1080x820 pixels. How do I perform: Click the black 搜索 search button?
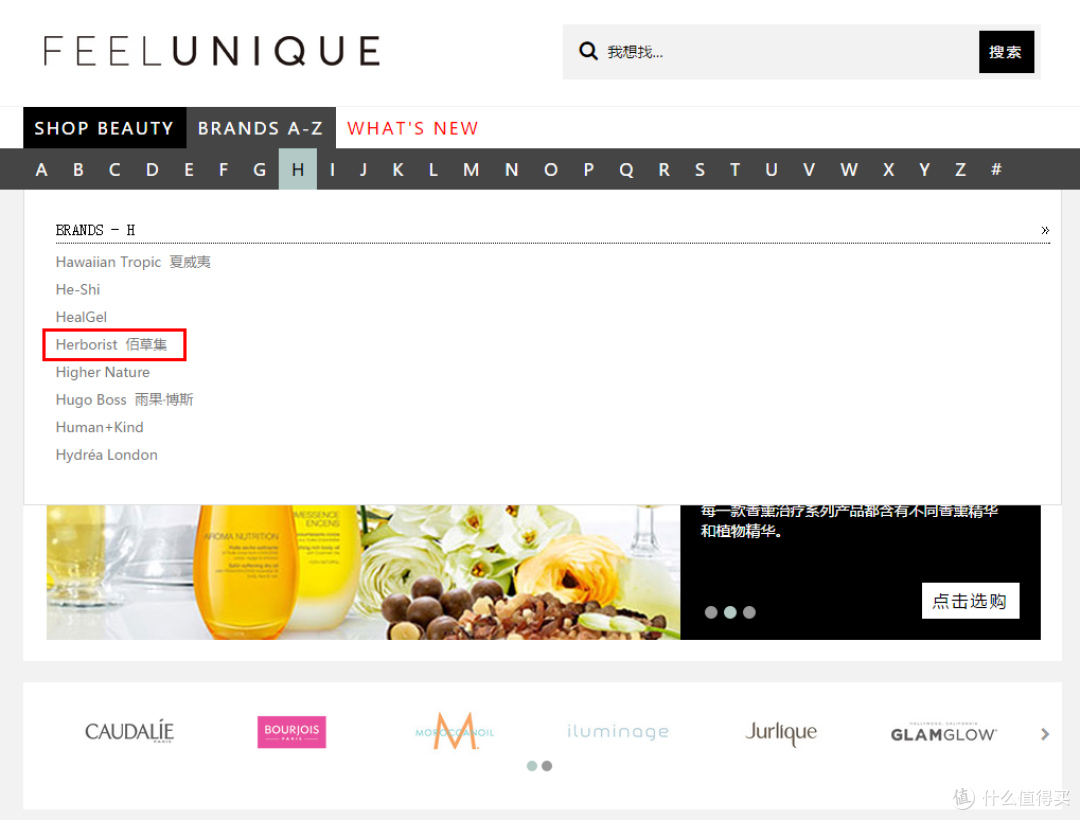pyautogui.click(x=1006, y=52)
